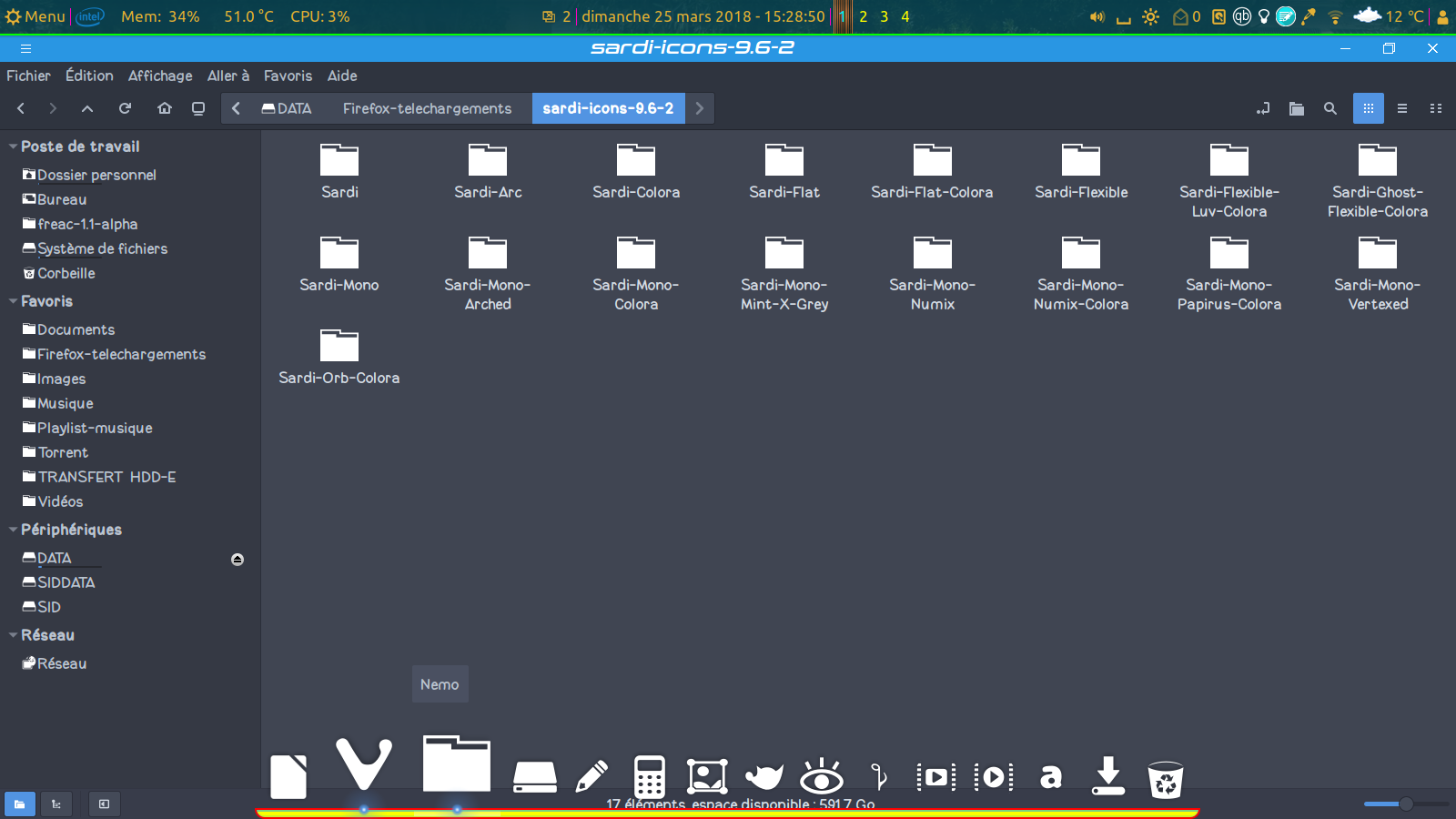Open the calculator from the dock

[x=649, y=776]
